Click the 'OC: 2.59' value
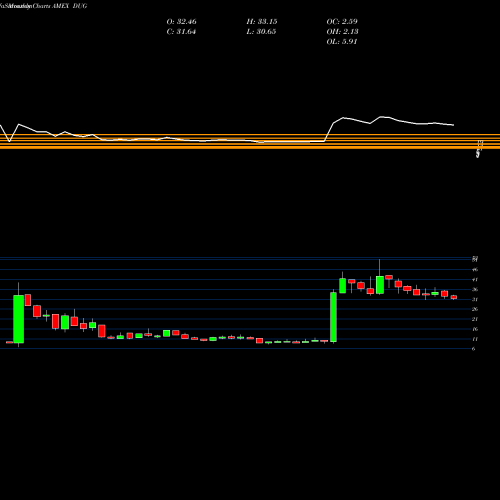The image size is (500, 500). coord(342,22)
